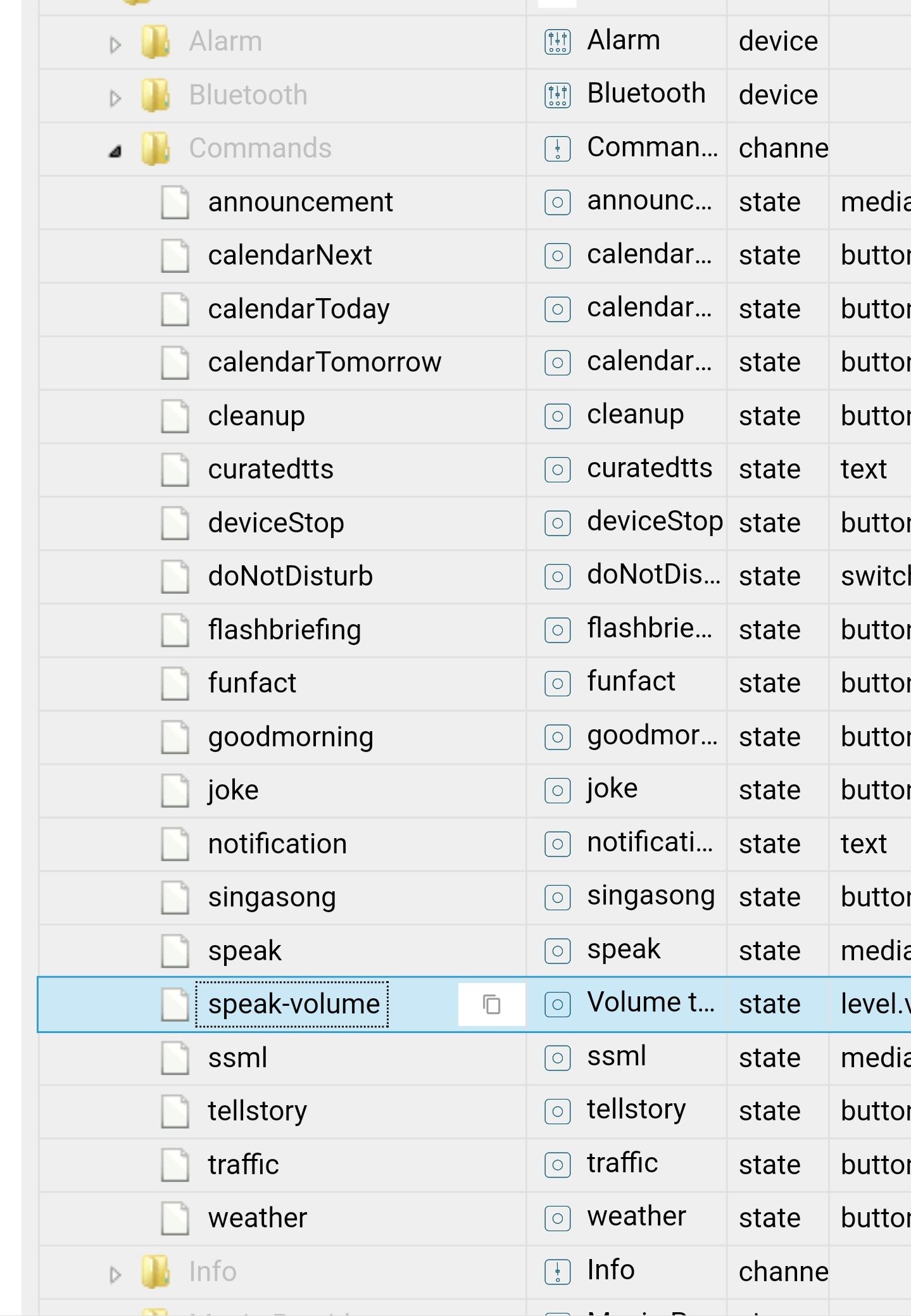This screenshot has width=911, height=1316.
Task: Select the deviceStop tree item
Action: 276,523
